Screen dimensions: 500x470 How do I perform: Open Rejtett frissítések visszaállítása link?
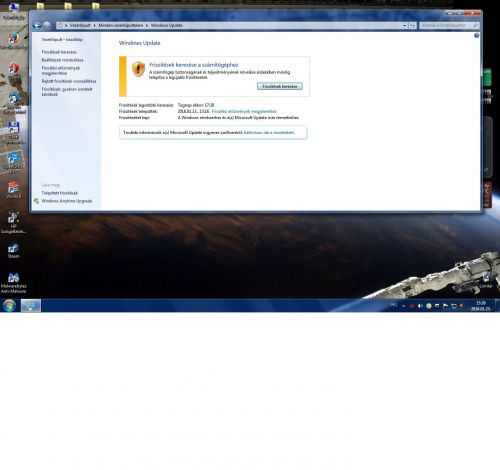[x=69, y=81]
